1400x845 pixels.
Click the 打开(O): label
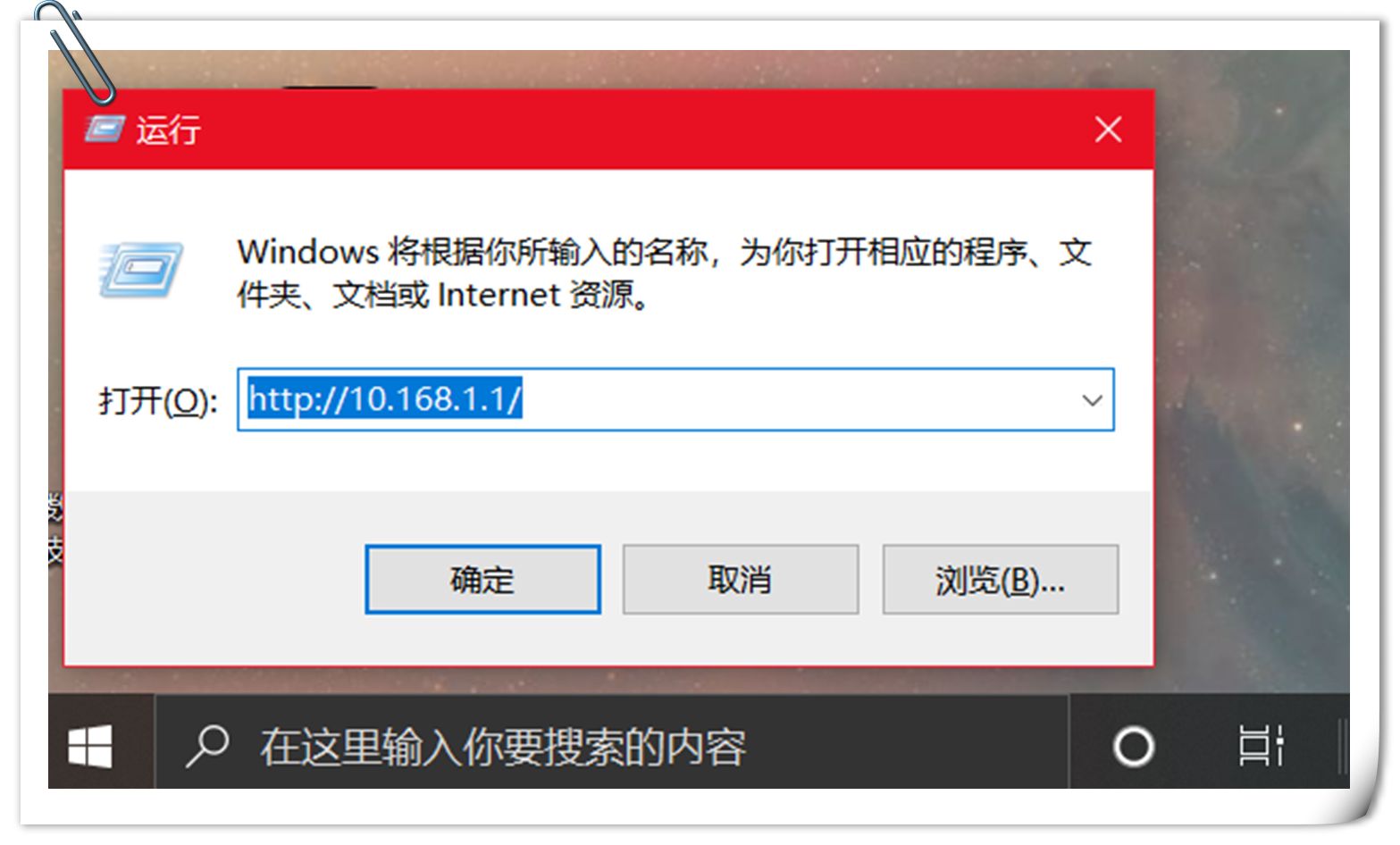coord(158,400)
